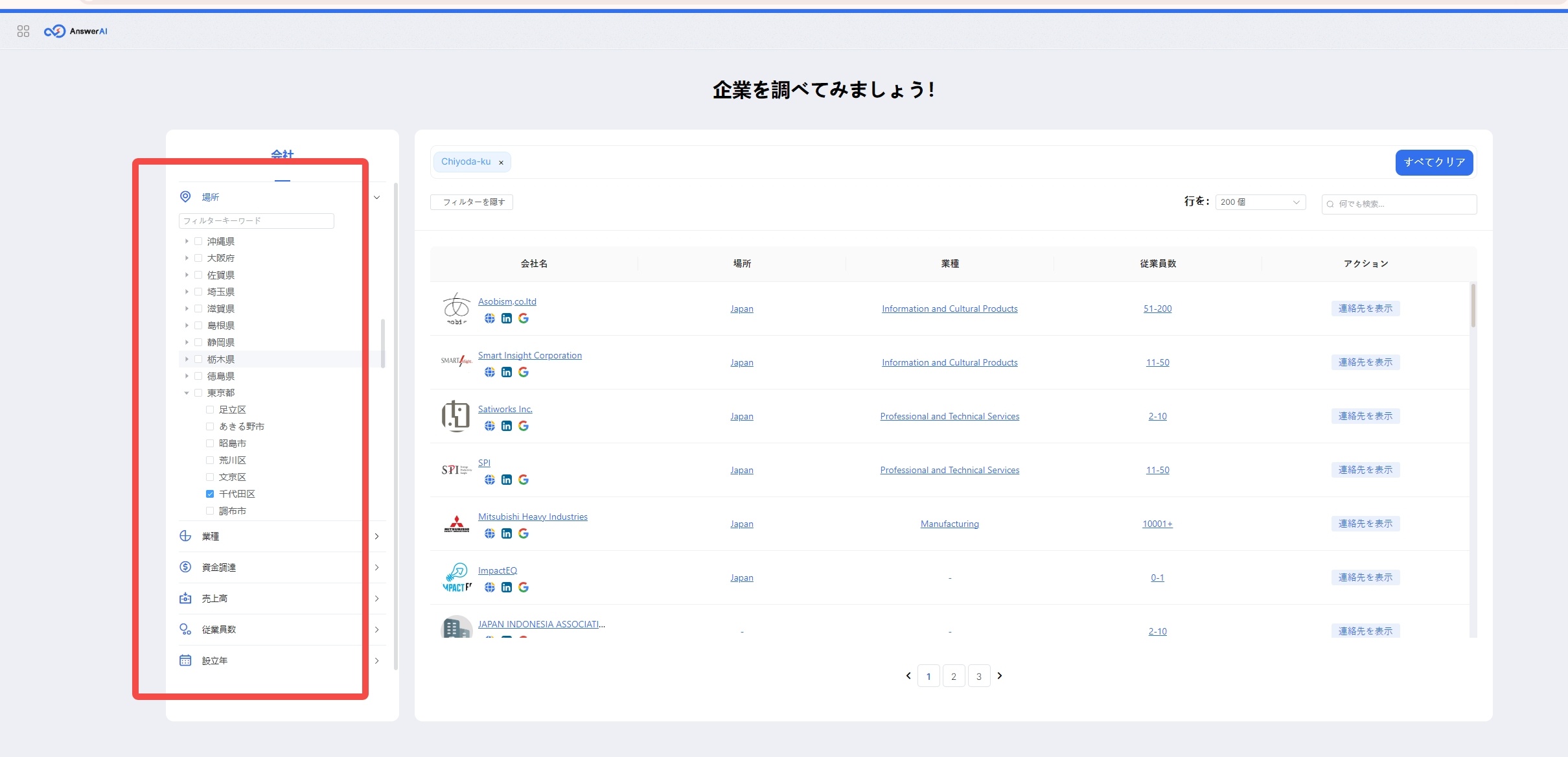Check the 文京区 checkbox
This screenshot has width=1568, height=757.
210,477
